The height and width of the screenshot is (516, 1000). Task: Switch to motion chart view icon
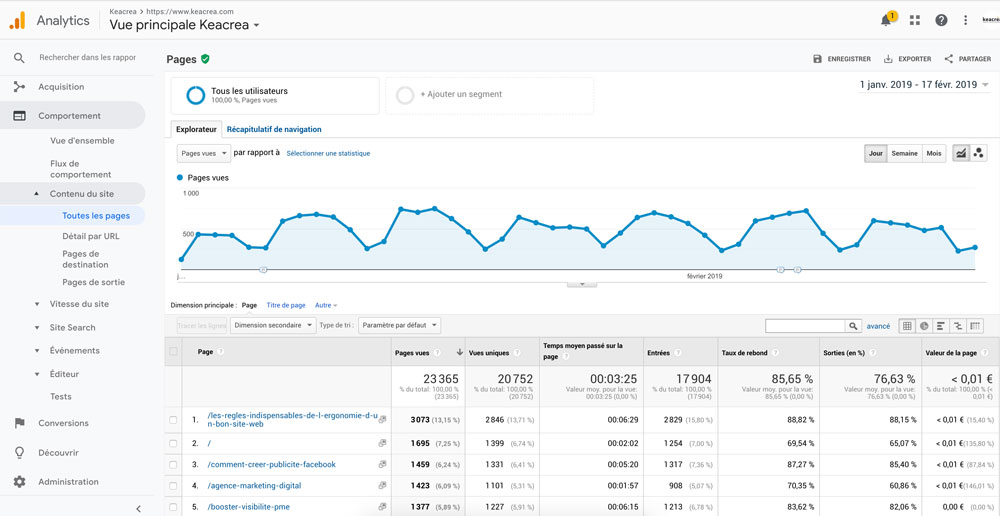tap(978, 153)
